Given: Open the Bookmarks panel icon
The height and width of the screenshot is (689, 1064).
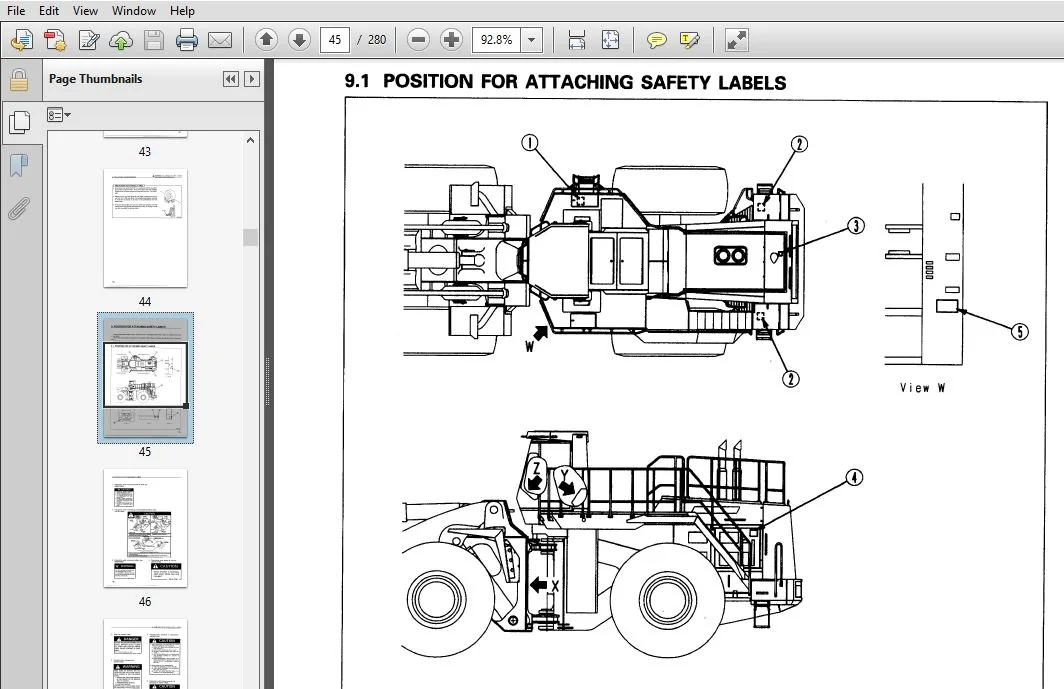Looking at the screenshot, I should coord(19,165).
